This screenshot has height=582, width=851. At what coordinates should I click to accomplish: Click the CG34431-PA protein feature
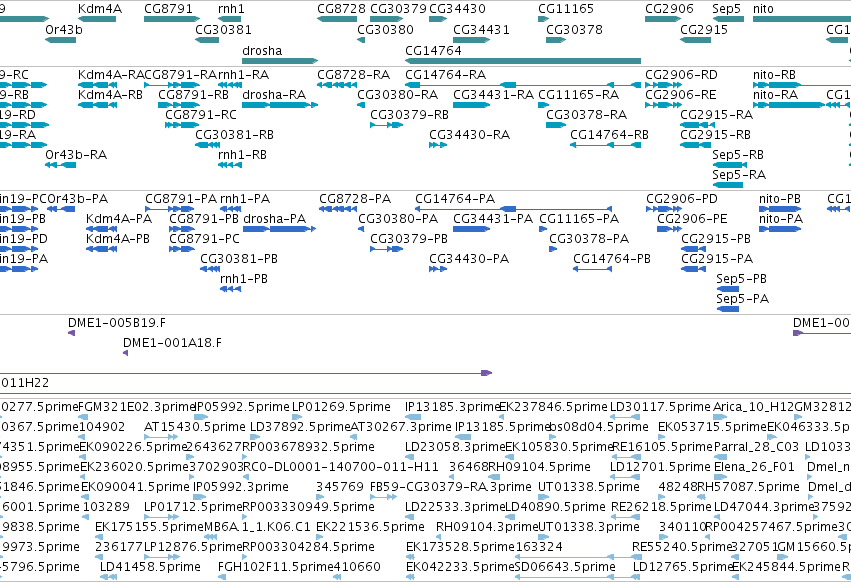(472, 229)
